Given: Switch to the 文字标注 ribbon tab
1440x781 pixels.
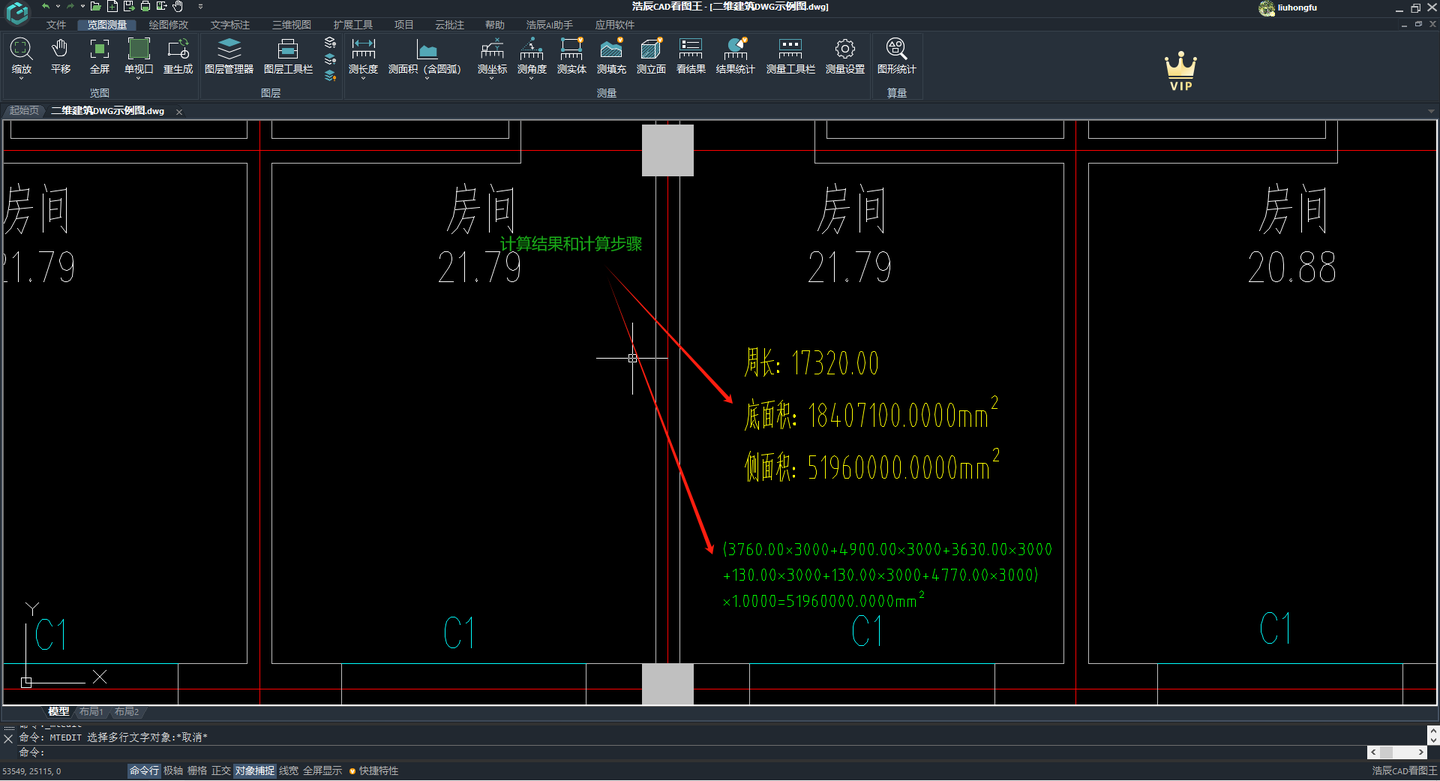Looking at the screenshot, I should [x=230, y=24].
